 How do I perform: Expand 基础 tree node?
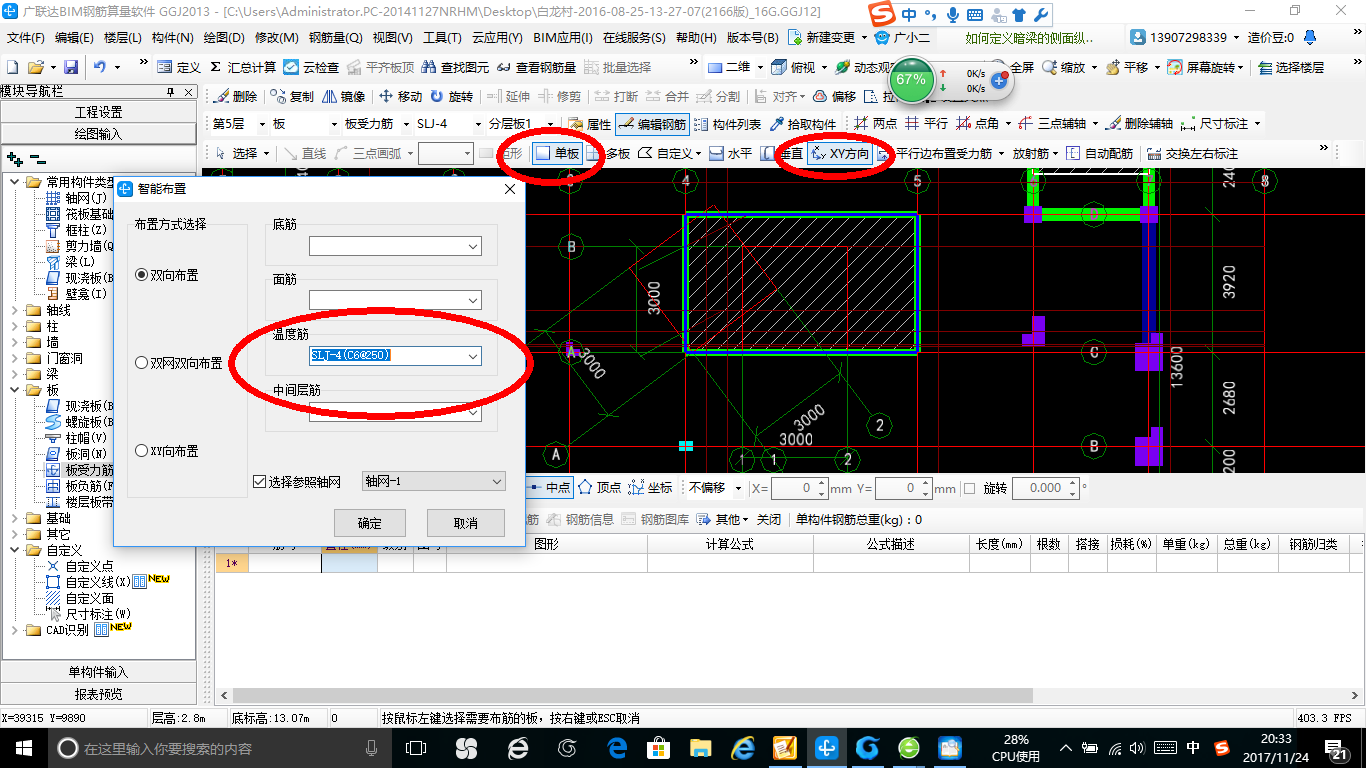tap(14, 518)
